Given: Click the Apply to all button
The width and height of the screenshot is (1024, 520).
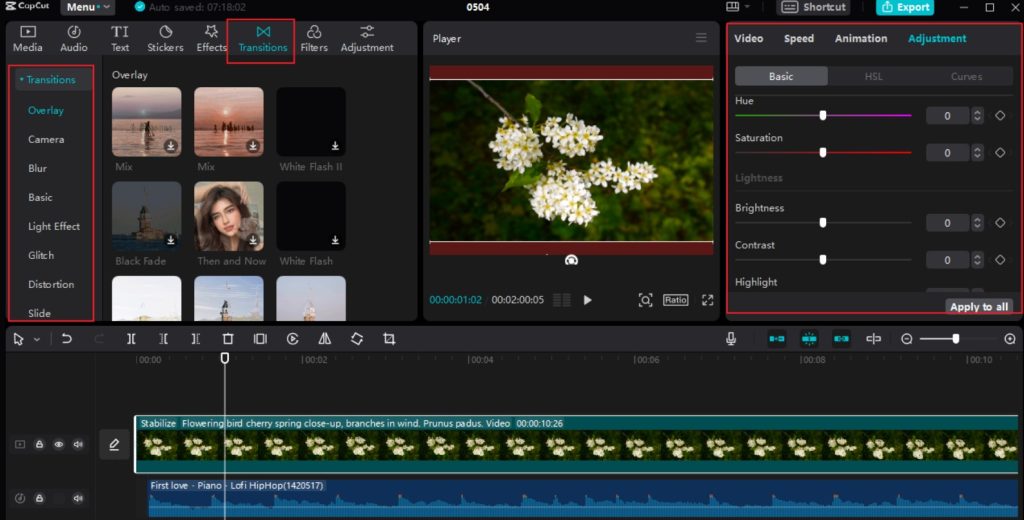Looking at the screenshot, I should pyautogui.click(x=978, y=307).
